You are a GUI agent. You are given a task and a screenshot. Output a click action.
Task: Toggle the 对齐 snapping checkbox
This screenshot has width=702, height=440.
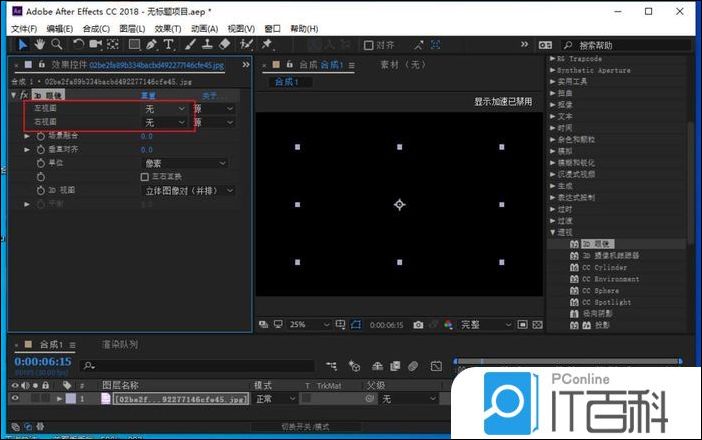click(368, 45)
